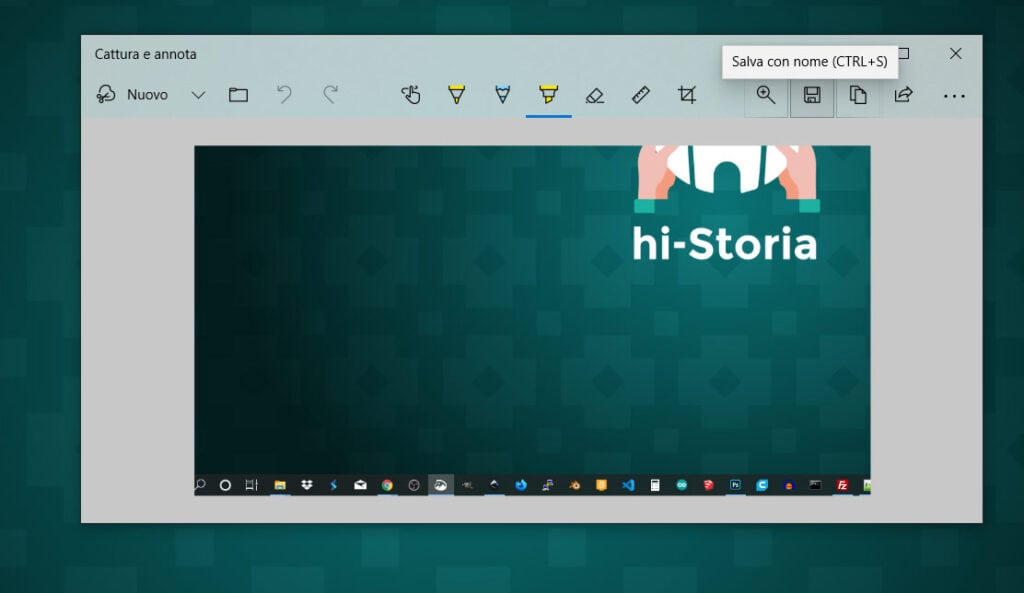1024x593 pixels.
Task: Start a new capture with Nuovo
Action: coord(135,95)
